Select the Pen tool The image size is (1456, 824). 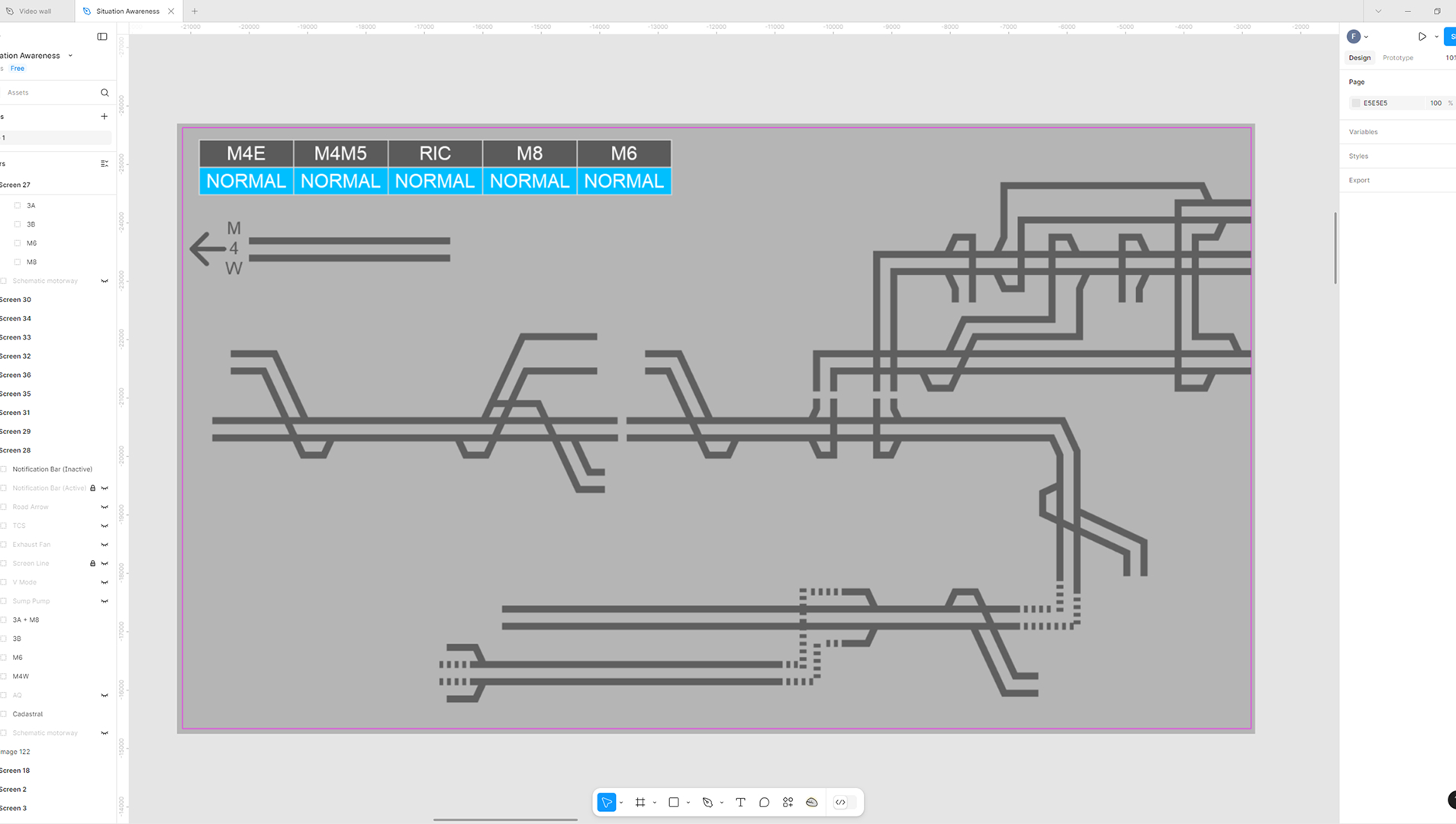coord(707,802)
